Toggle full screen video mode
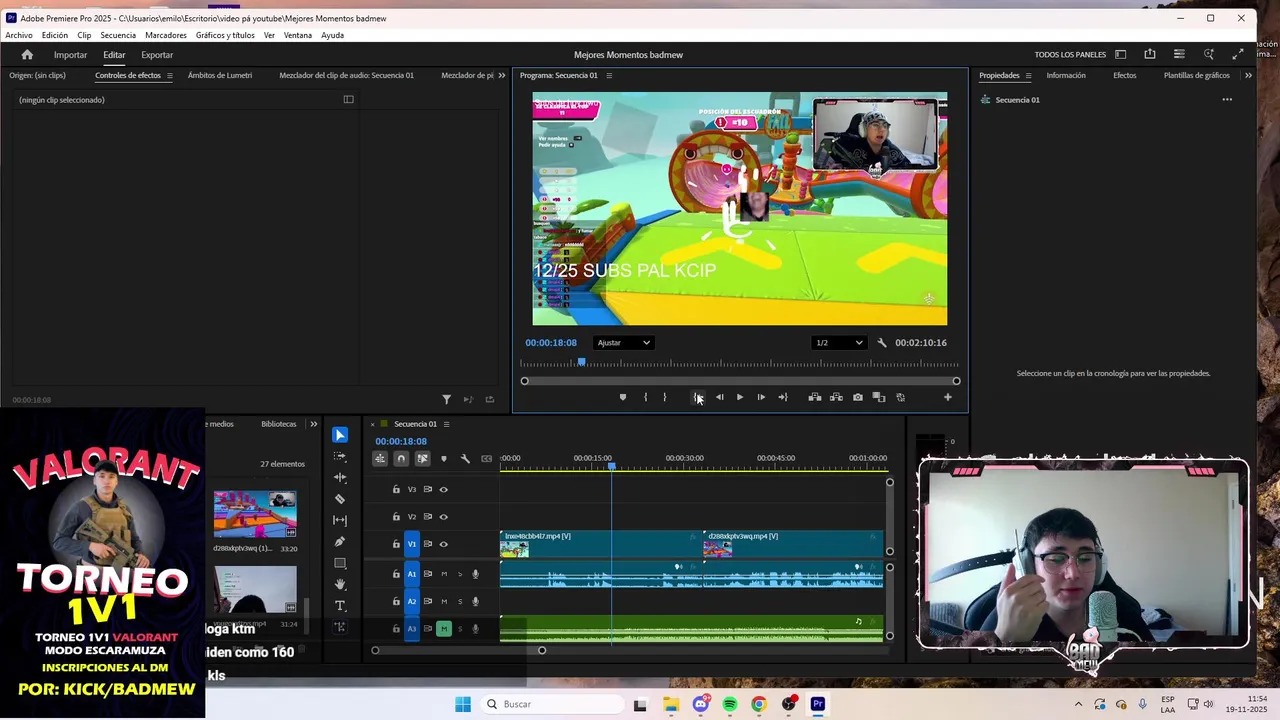 [1238, 55]
